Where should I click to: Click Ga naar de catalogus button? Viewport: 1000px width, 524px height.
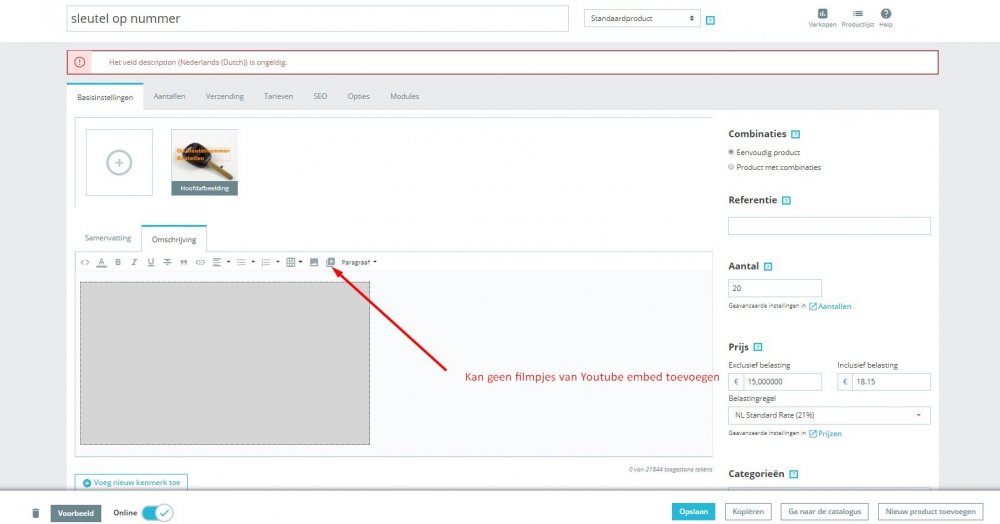coord(825,512)
